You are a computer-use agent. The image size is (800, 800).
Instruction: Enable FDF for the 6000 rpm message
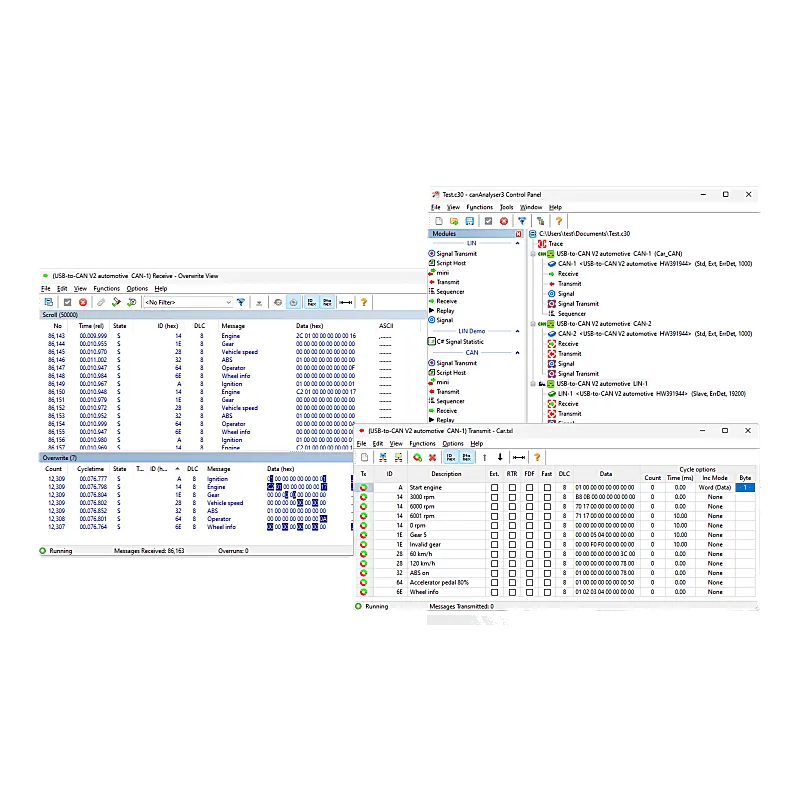point(528,505)
